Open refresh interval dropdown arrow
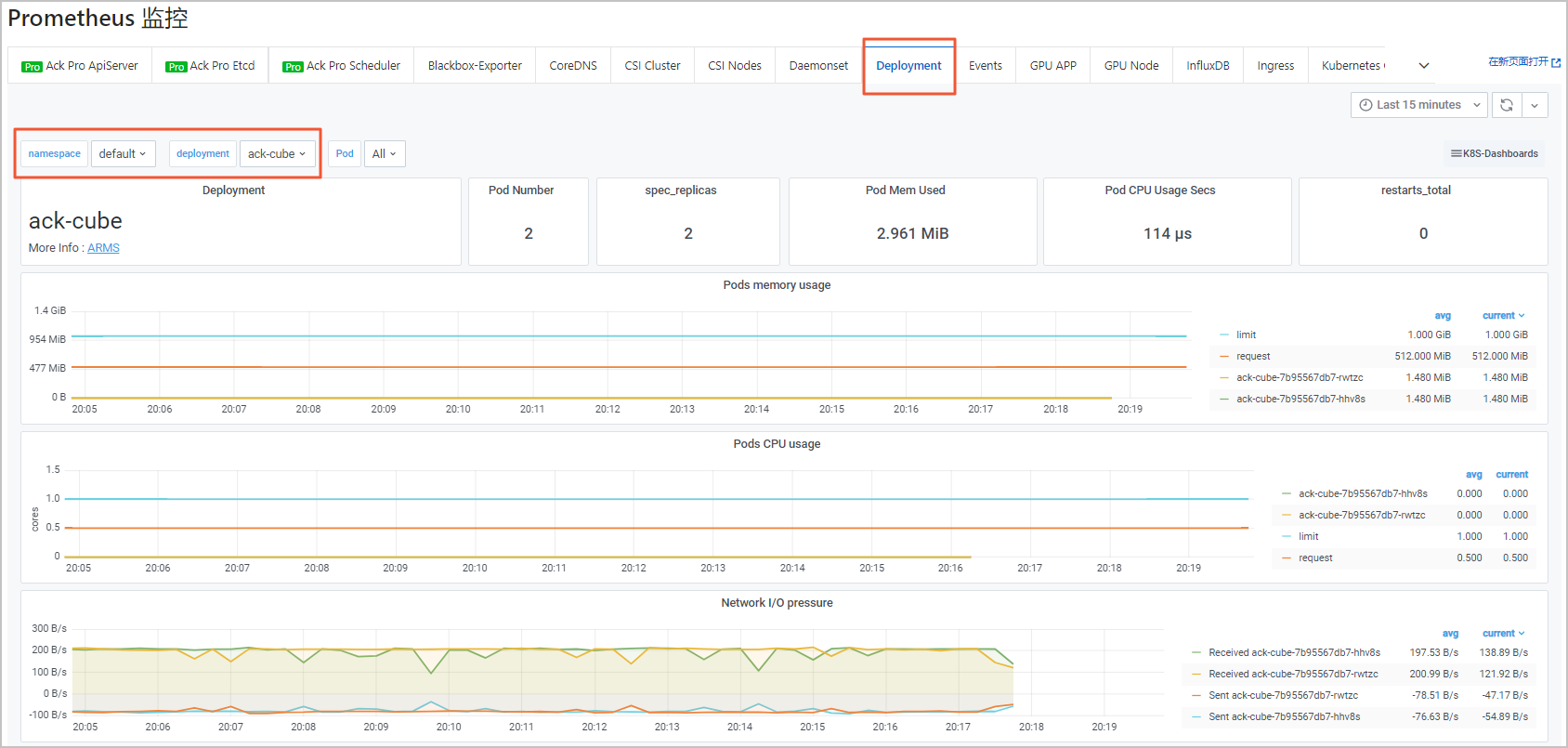The image size is (1568, 748). (x=1535, y=105)
